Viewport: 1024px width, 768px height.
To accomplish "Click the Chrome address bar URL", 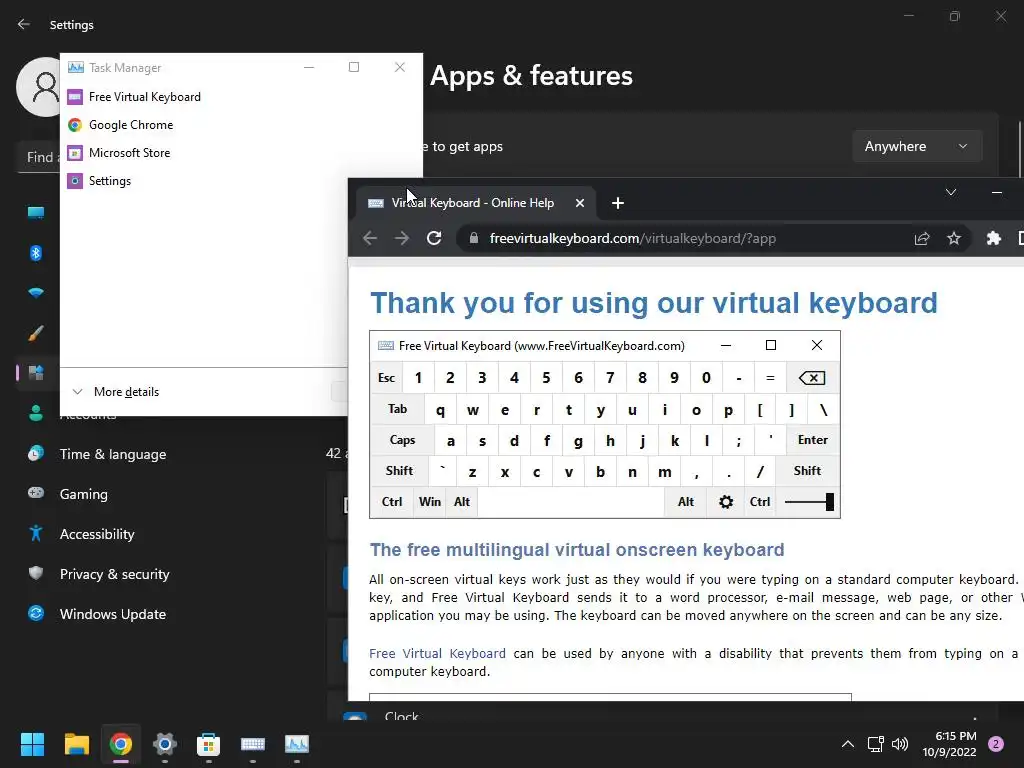I will pos(632,238).
